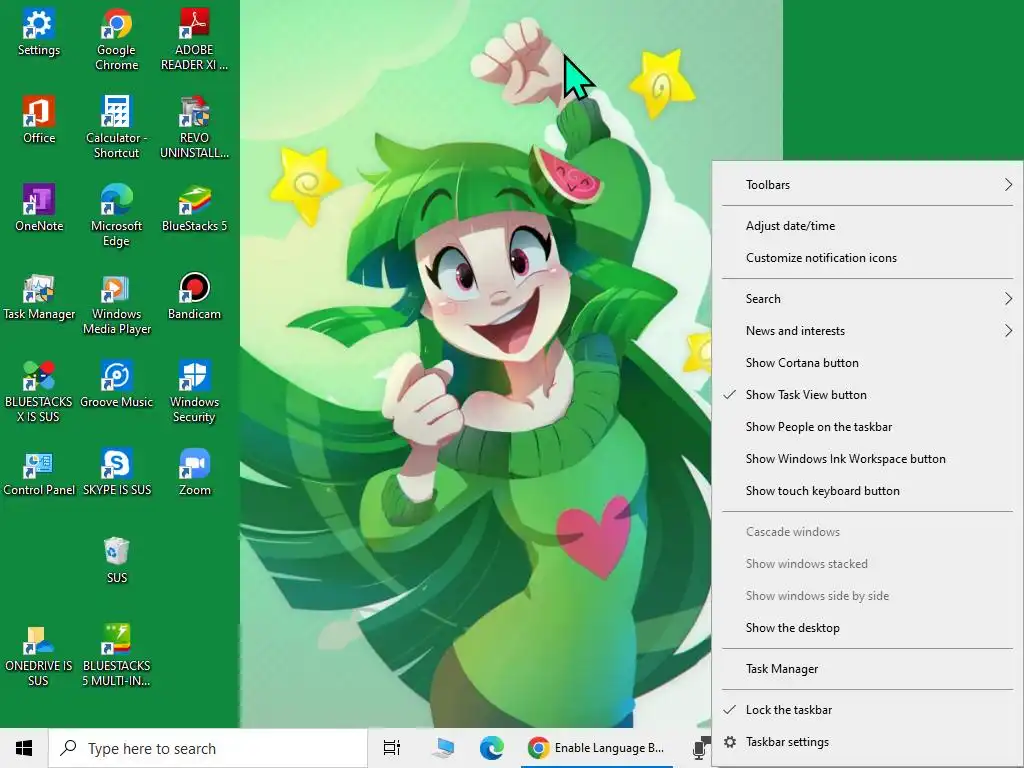Click the Task View taskbar icon
Viewport: 1024px width, 768px height.
pyautogui.click(x=392, y=748)
